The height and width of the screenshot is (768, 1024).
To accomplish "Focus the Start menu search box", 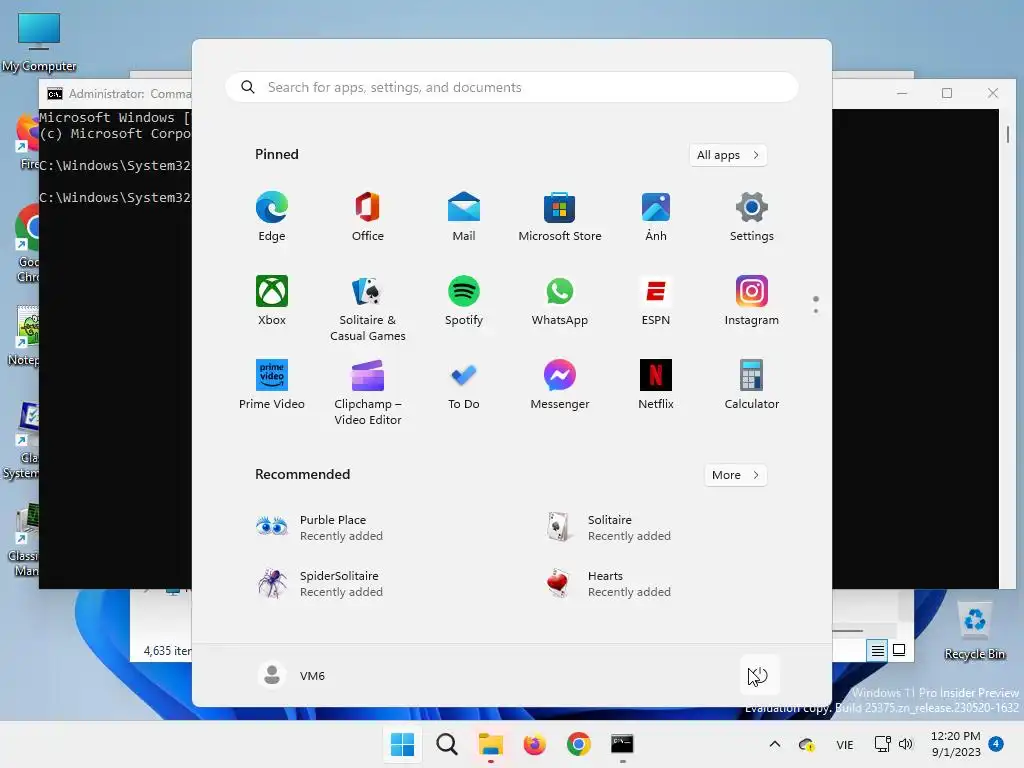I will [512, 87].
